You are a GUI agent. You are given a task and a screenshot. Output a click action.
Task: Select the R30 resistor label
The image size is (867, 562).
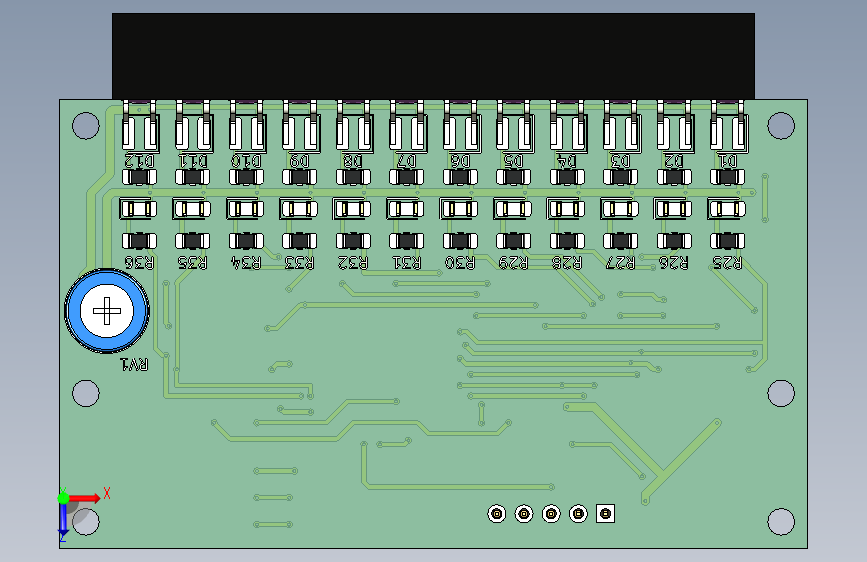(x=460, y=263)
